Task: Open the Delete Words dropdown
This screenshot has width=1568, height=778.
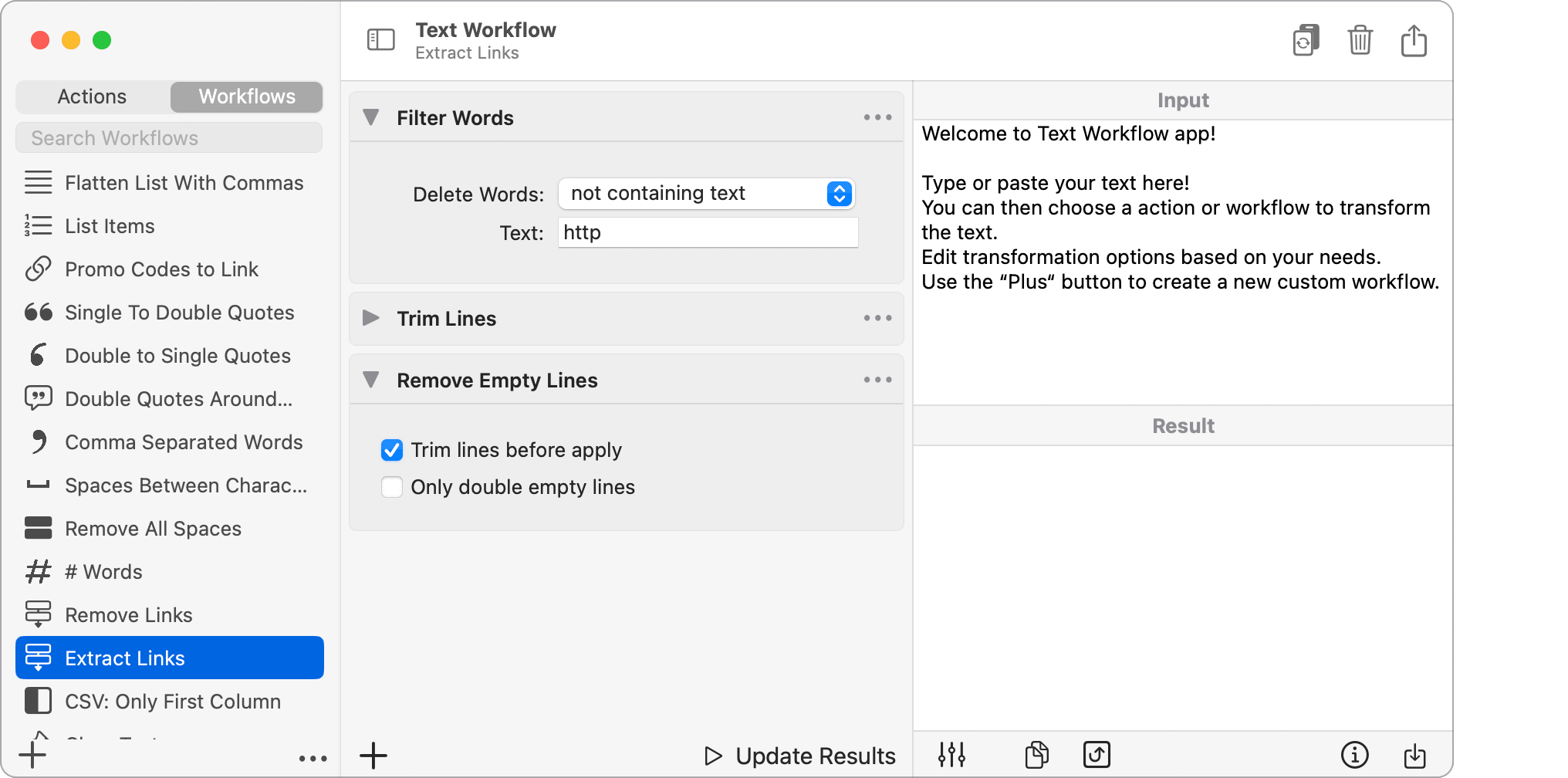Action: pyautogui.click(x=706, y=193)
